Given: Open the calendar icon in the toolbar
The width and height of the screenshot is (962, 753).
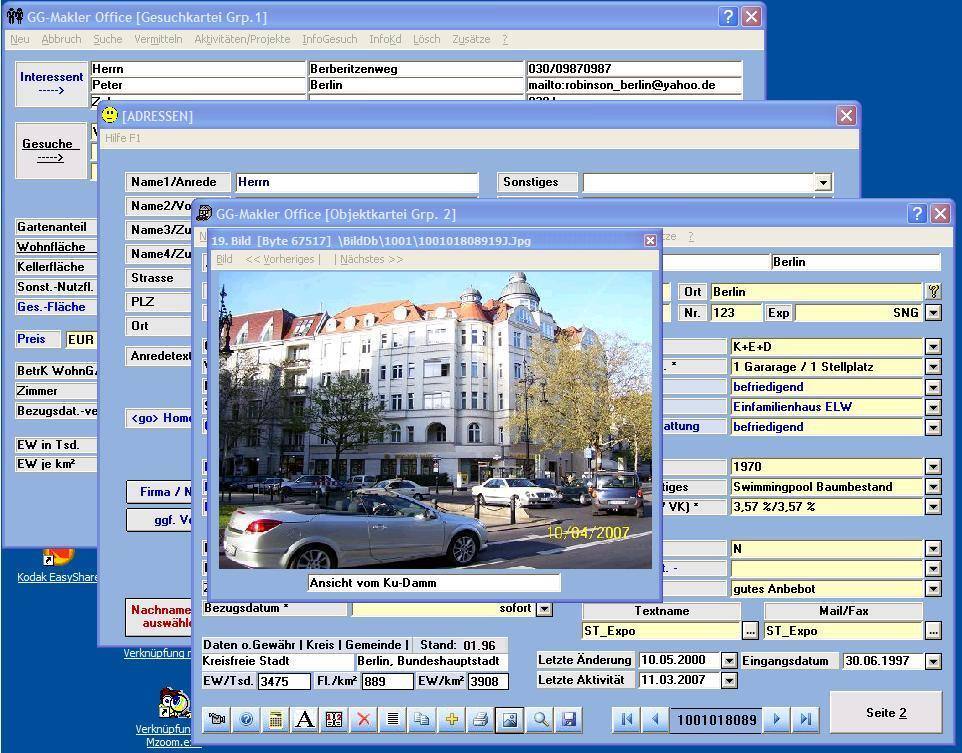Looking at the screenshot, I should pyautogui.click(x=333, y=719).
